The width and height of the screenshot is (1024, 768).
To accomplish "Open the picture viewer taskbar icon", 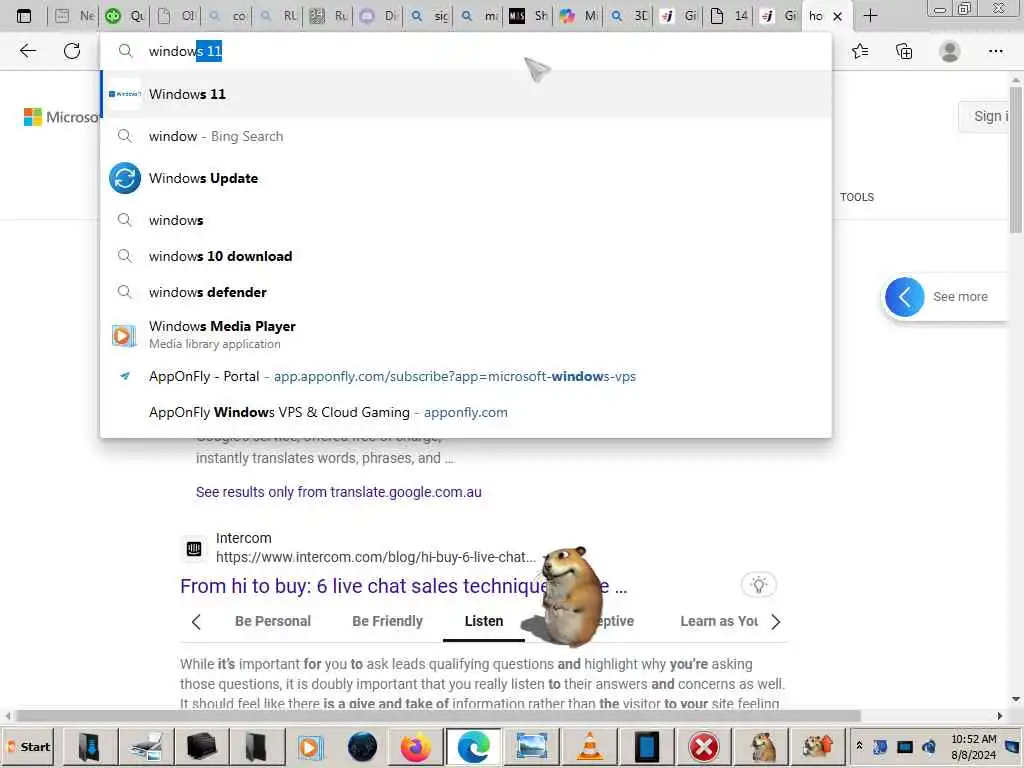I will pyautogui.click(x=532, y=746).
